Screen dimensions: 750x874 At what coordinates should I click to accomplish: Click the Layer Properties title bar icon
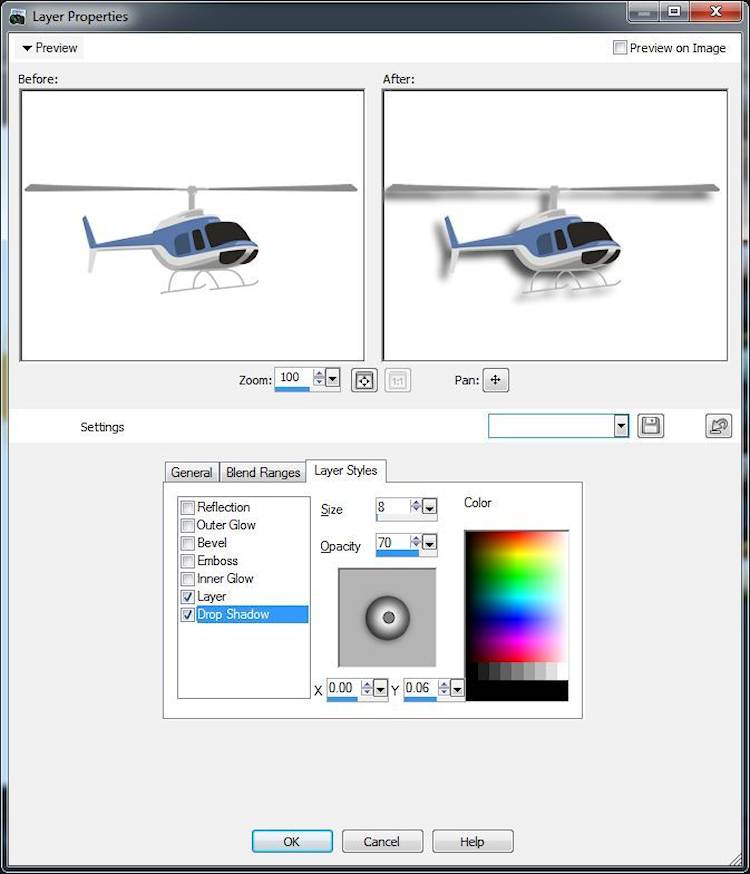17,16
